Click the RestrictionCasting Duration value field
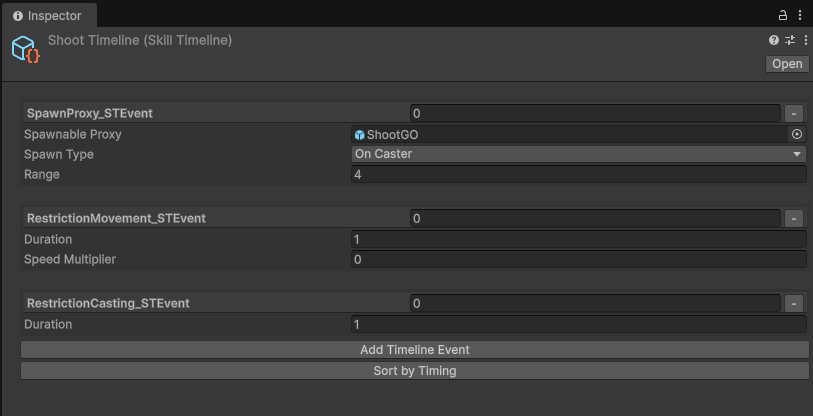 [x=579, y=324]
